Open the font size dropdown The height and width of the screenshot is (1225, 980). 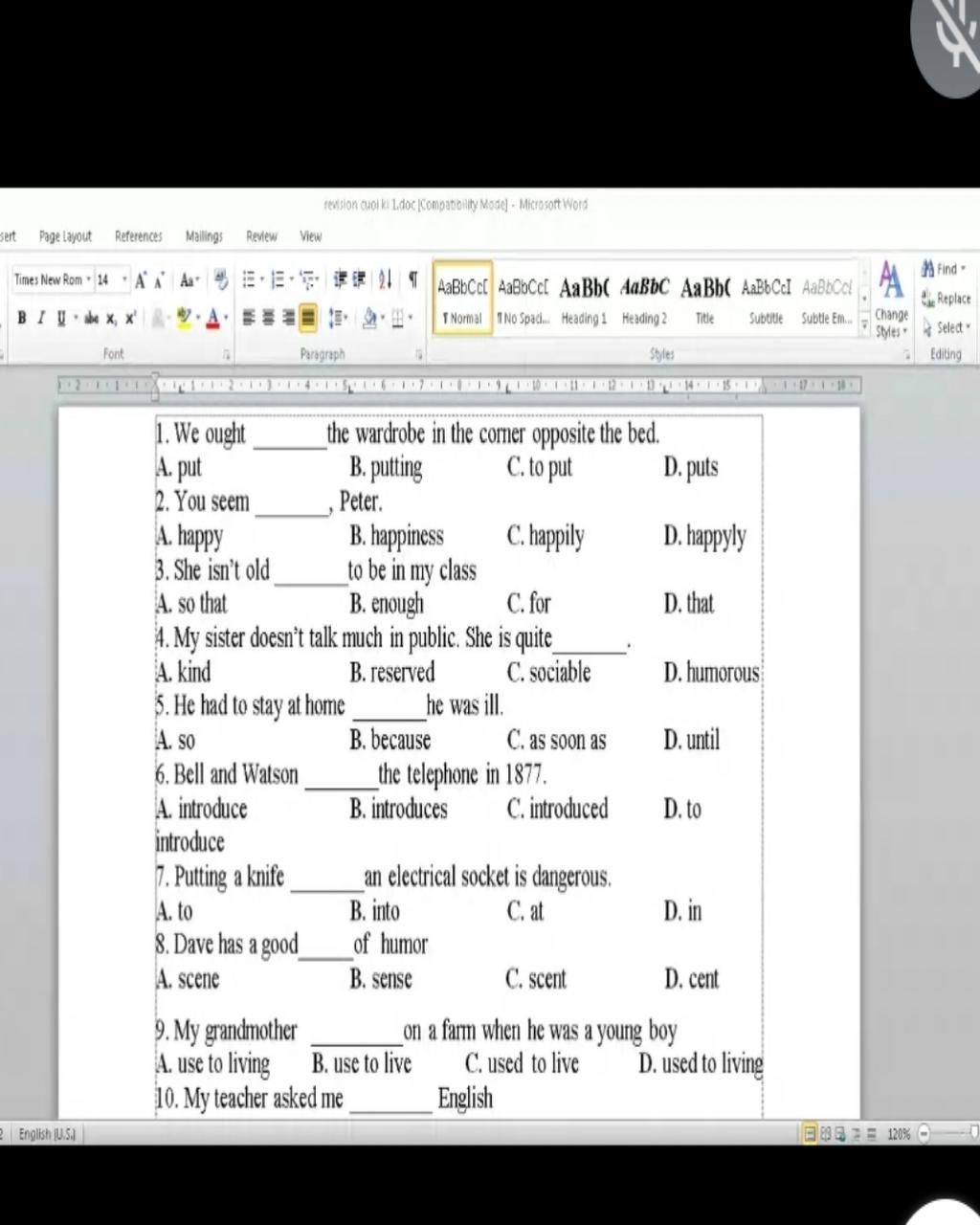point(124,280)
